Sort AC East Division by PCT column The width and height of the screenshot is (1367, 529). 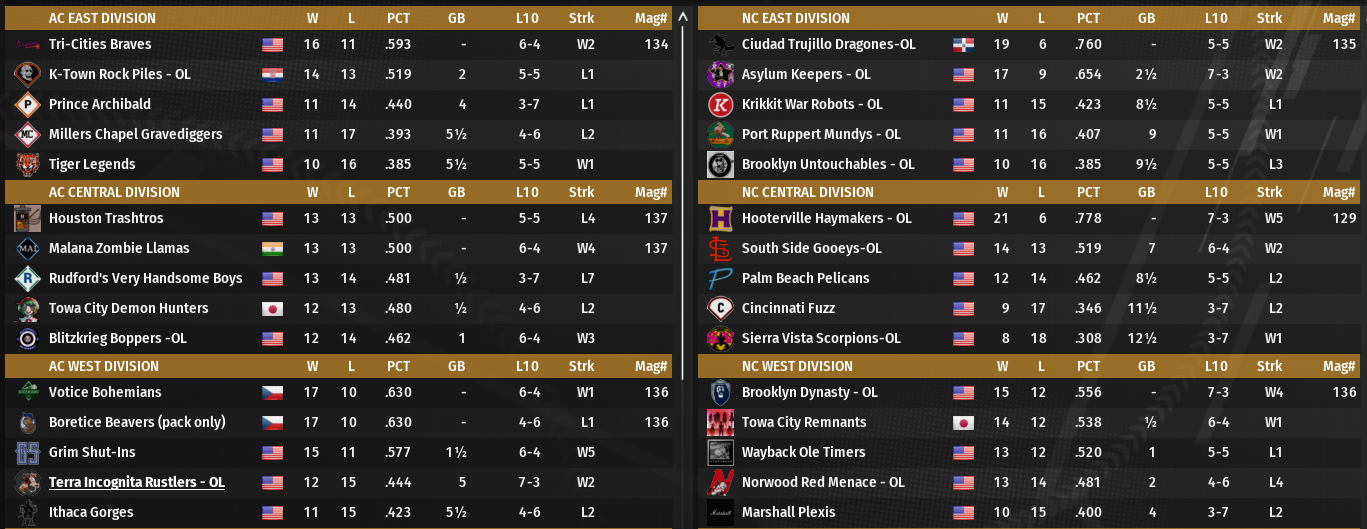pos(398,18)
